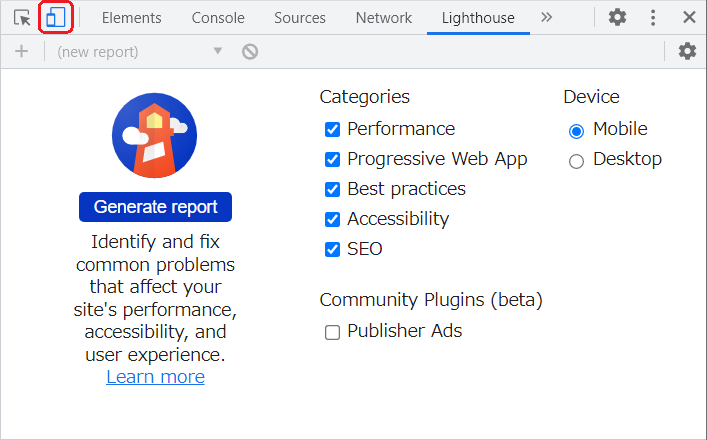Click the Generate report button
This screenshot has height=440, width=707.
[x=155, y=207]
